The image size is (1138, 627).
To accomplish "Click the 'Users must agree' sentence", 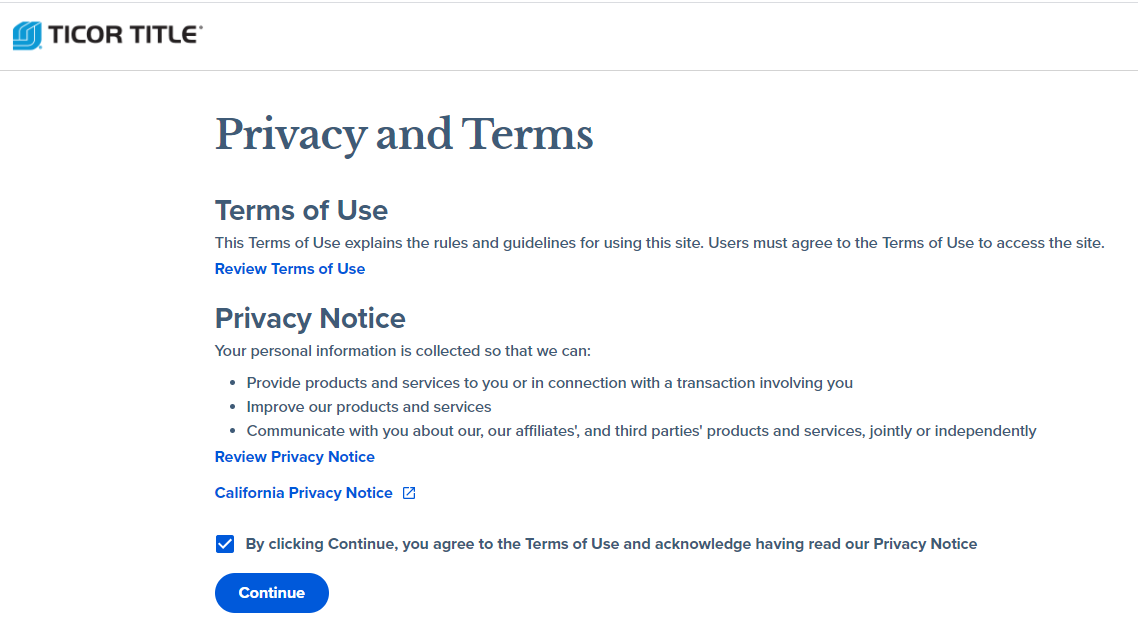I will tap(906, 243).
